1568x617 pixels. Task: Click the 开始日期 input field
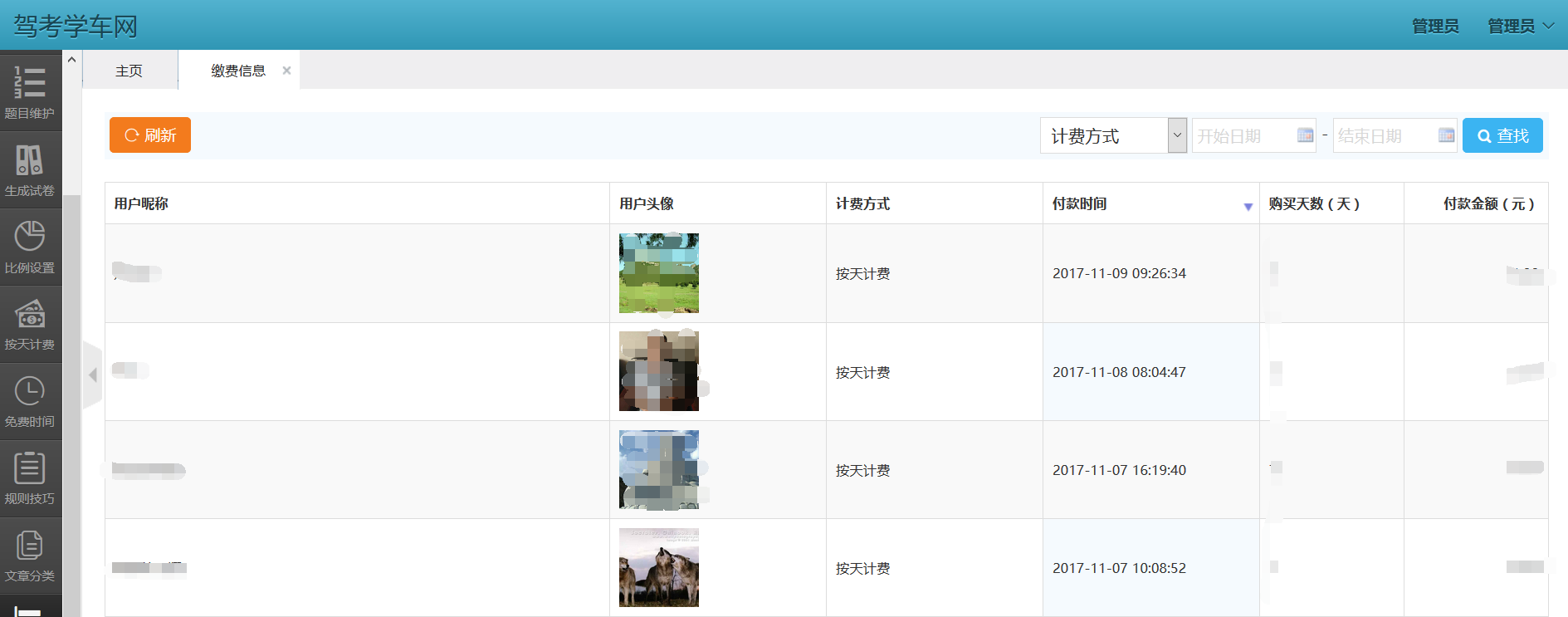(x=1242, y=135)
